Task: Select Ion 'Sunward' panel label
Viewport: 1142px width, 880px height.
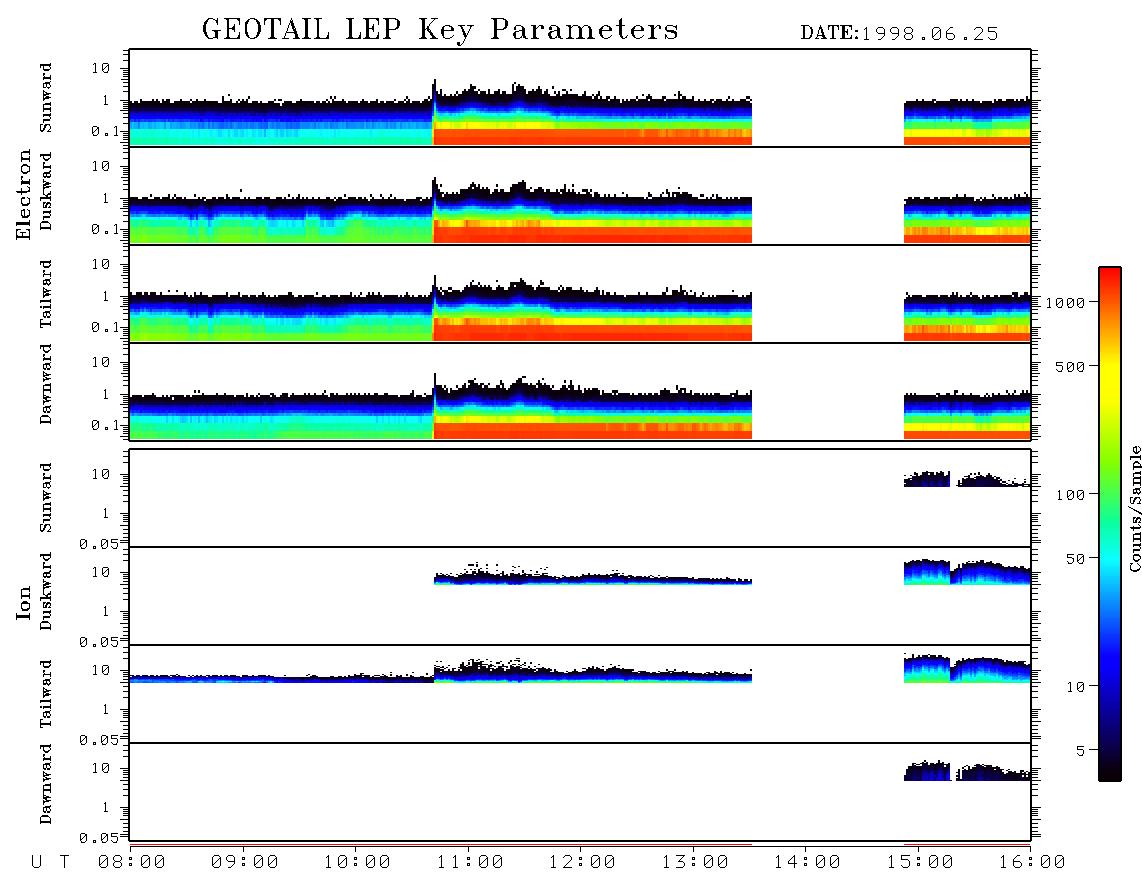Action: coord(46,497)
